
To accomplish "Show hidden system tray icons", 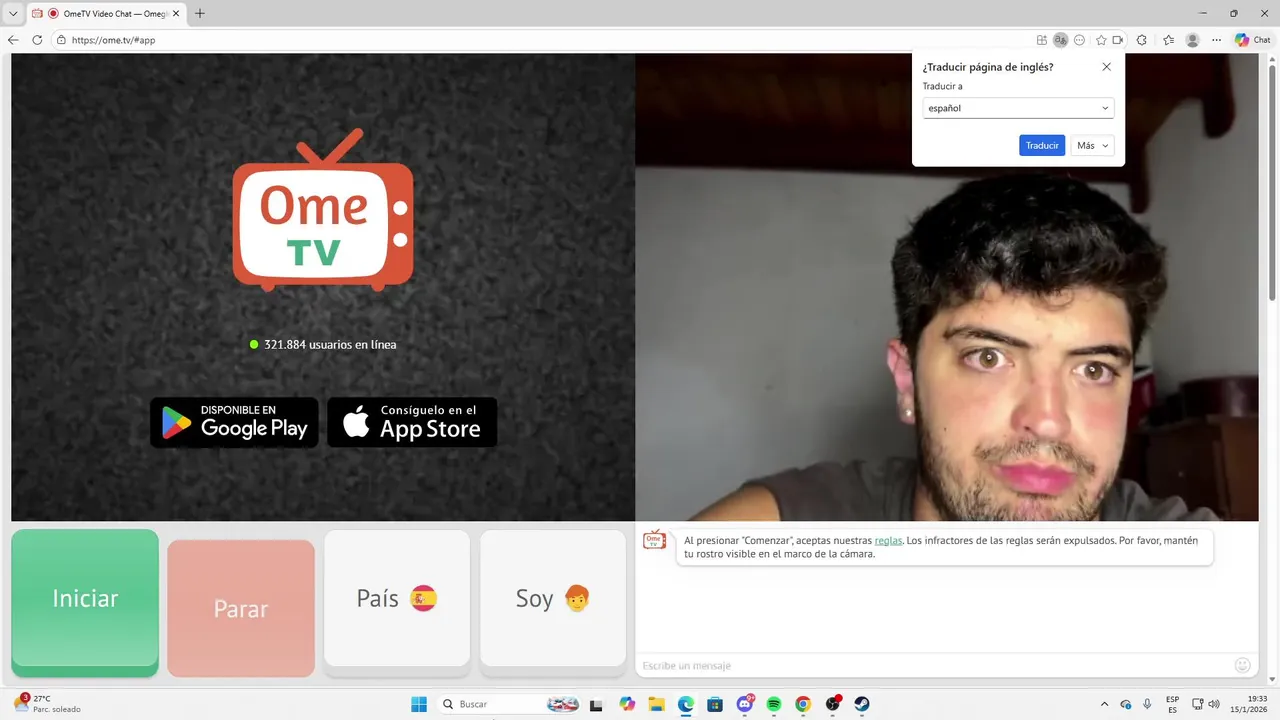I will pos(1104,704).
